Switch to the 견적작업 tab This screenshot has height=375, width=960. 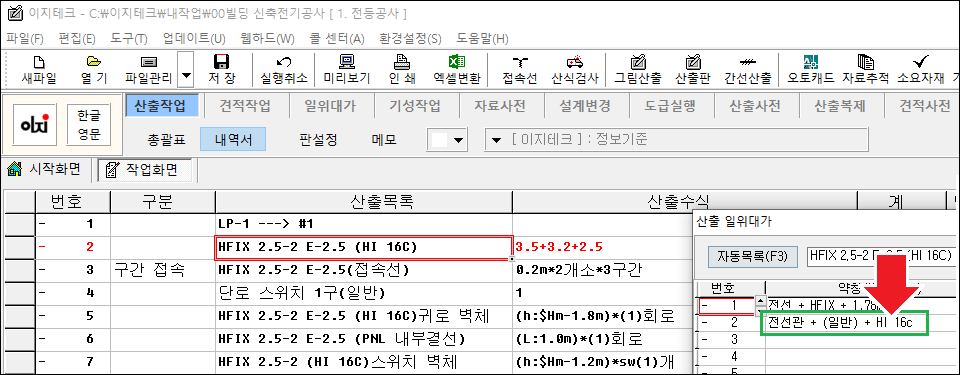(x=245, y=105)
